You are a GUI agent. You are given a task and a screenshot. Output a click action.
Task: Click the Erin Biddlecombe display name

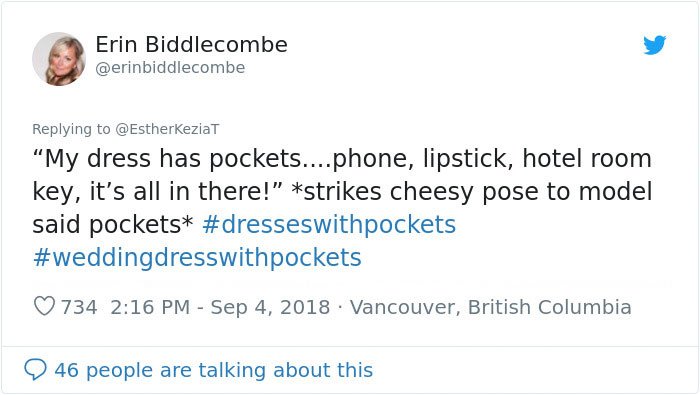coord(192,45)
